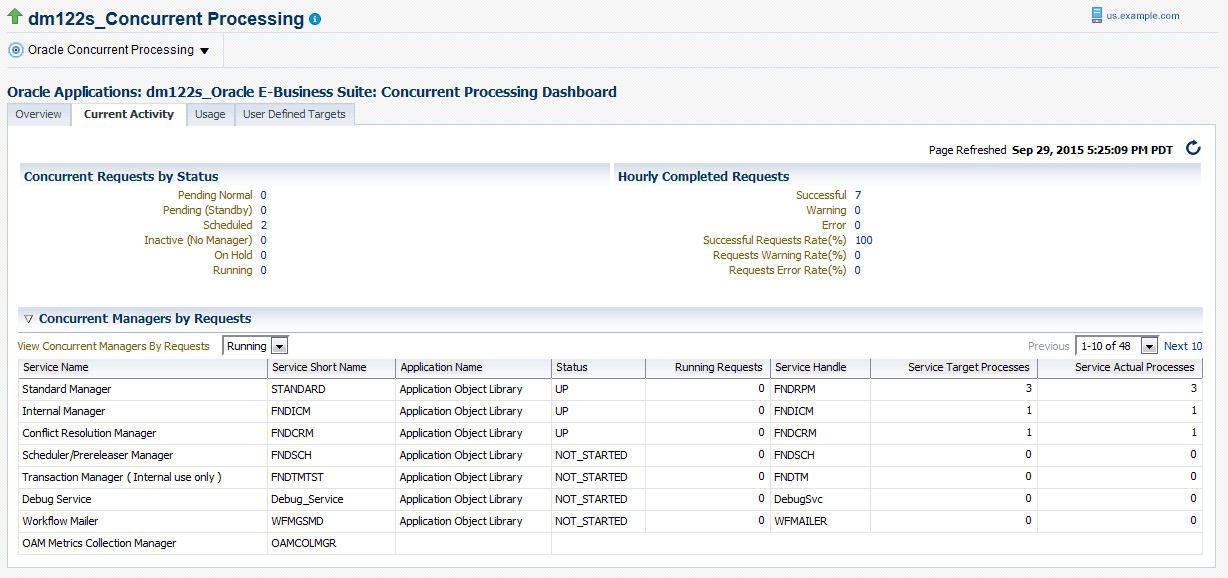Open the us.example.com host link
This screenshot has height=578, width=1228.
[x=1142, y=16]
